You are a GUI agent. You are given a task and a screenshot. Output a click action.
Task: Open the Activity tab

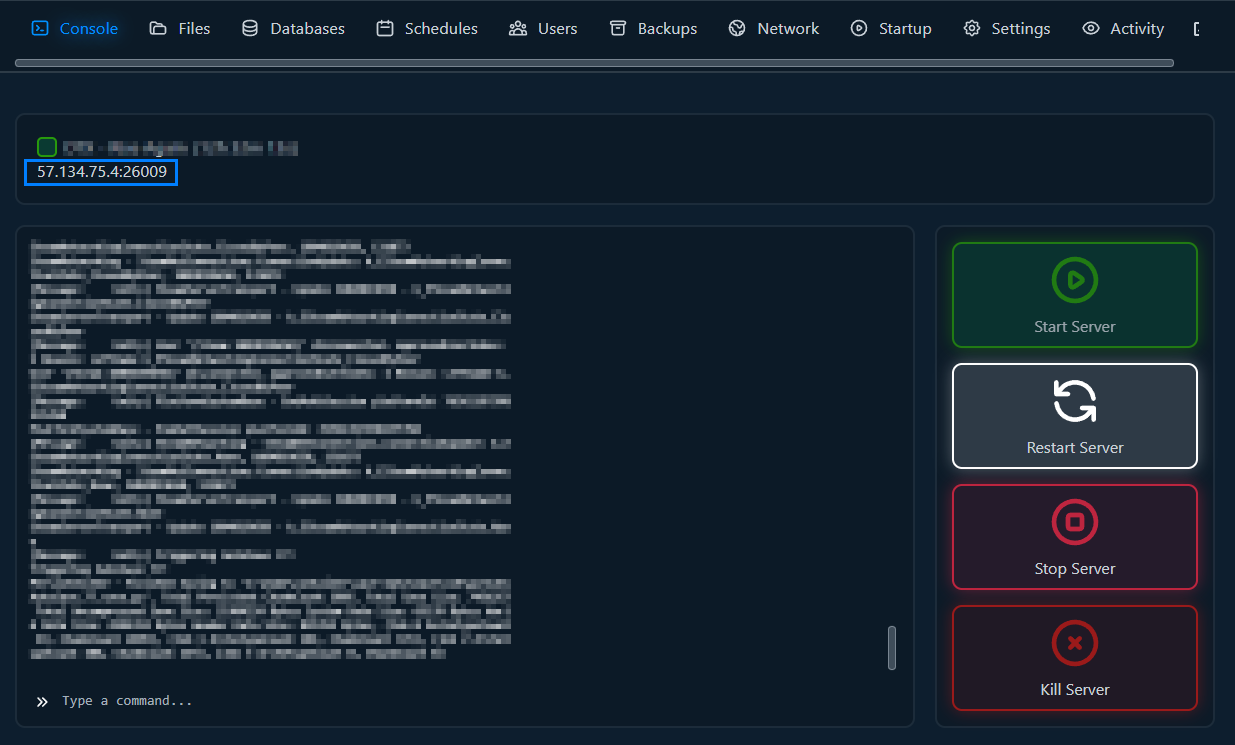tap(1136, 29)
